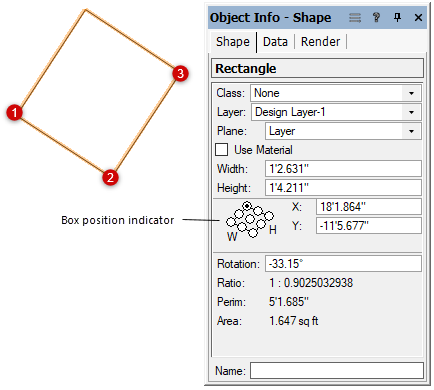The image size is (434, 390).
Task: Click the Y field showing -11'5.677"
Action: pyautogui.click(x=369, y=226)
